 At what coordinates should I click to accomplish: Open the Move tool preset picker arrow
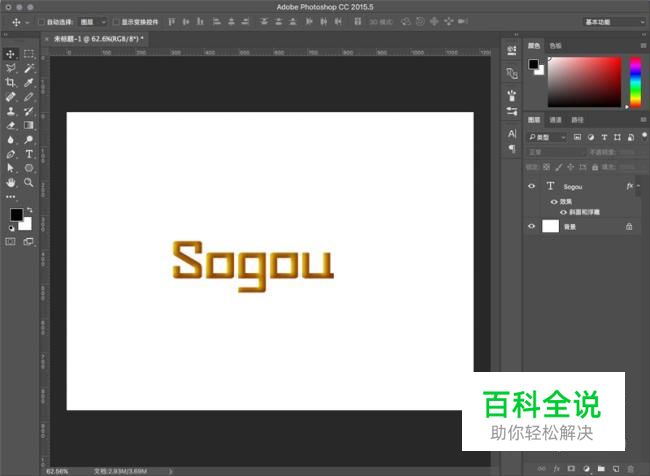(x=27, y=22)
